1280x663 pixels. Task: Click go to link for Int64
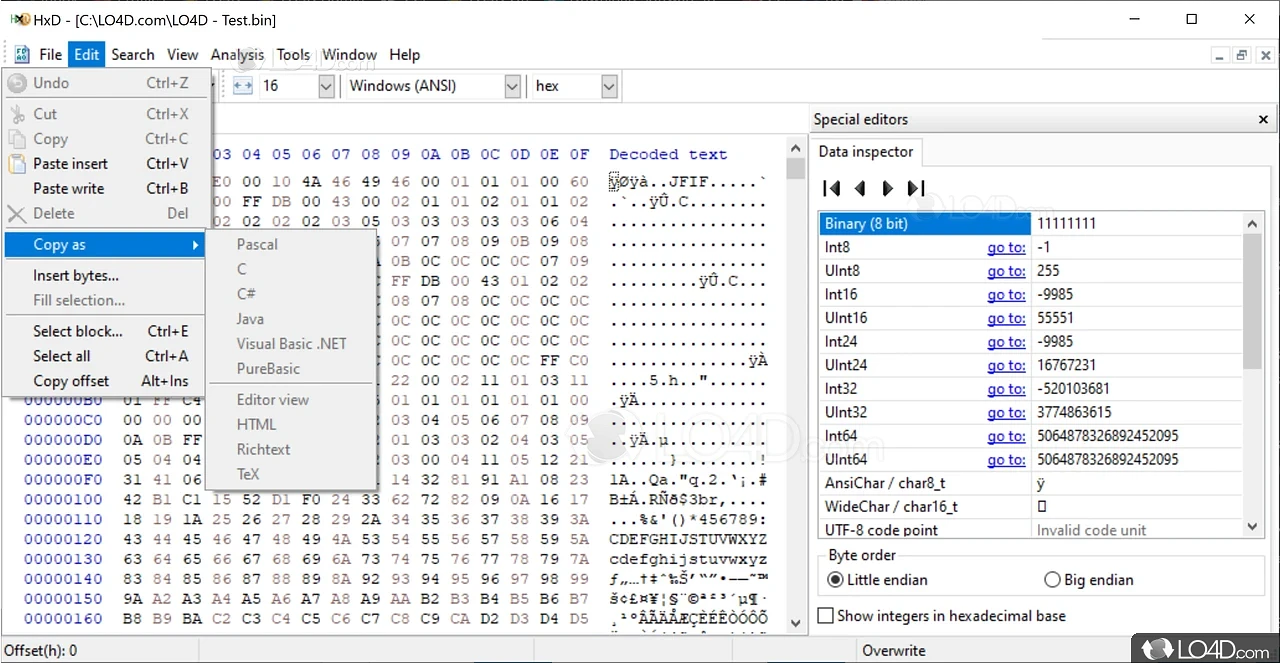(1006, 437)
